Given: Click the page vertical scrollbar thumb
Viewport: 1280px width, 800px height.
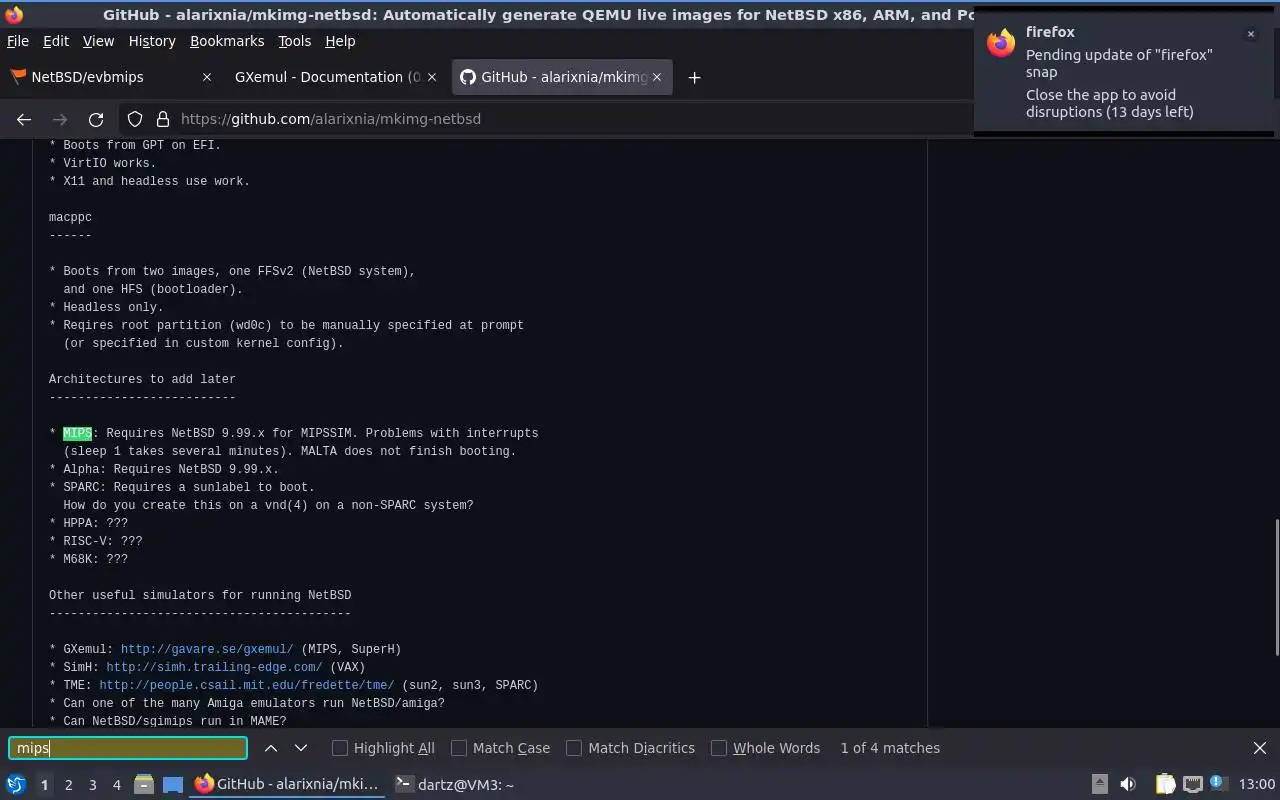Looking at the screenshot, I should click(x=1275, y=588).
